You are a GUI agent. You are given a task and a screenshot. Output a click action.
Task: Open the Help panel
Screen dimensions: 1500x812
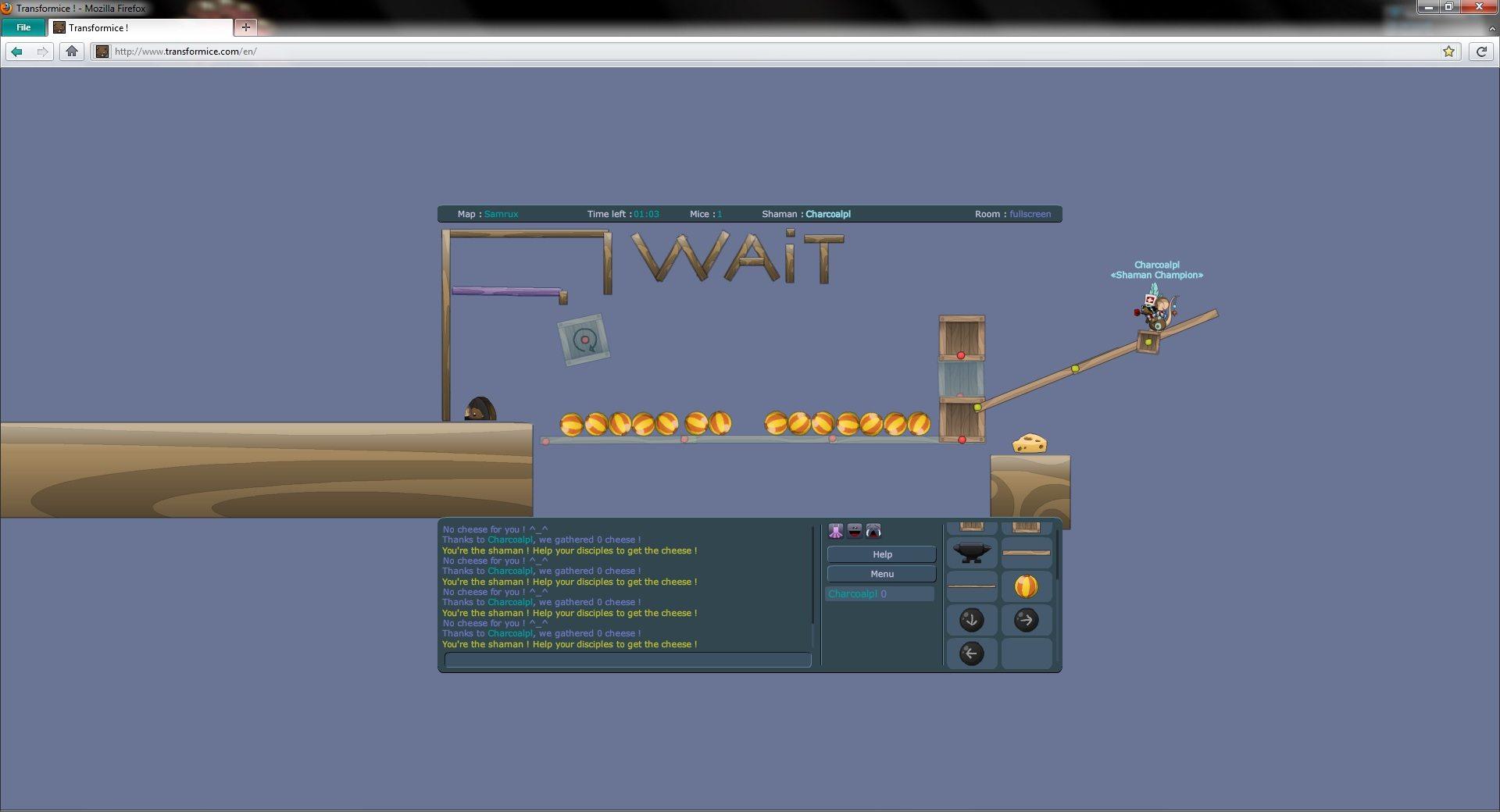click(881, 554)
